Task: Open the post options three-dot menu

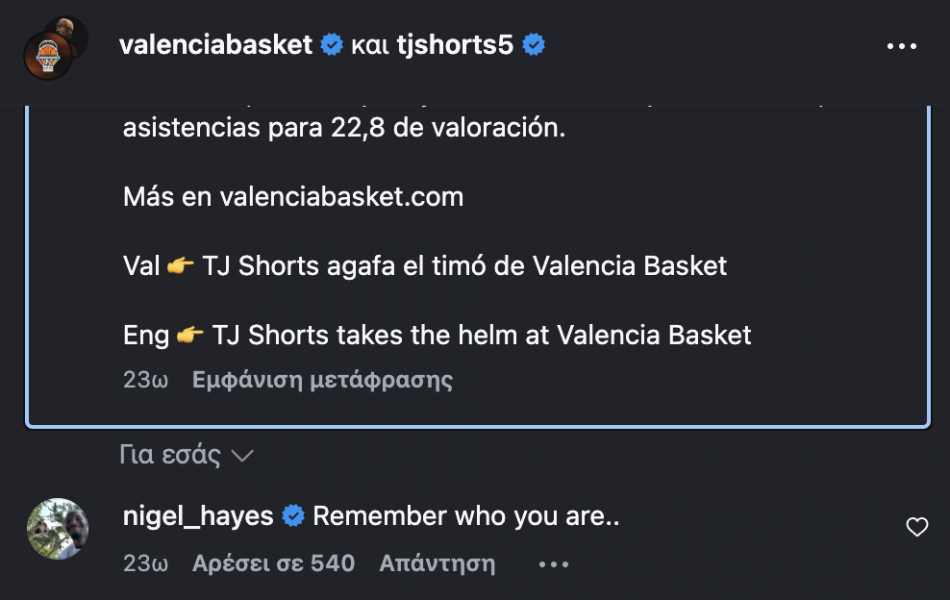Action: coord(902,46)
